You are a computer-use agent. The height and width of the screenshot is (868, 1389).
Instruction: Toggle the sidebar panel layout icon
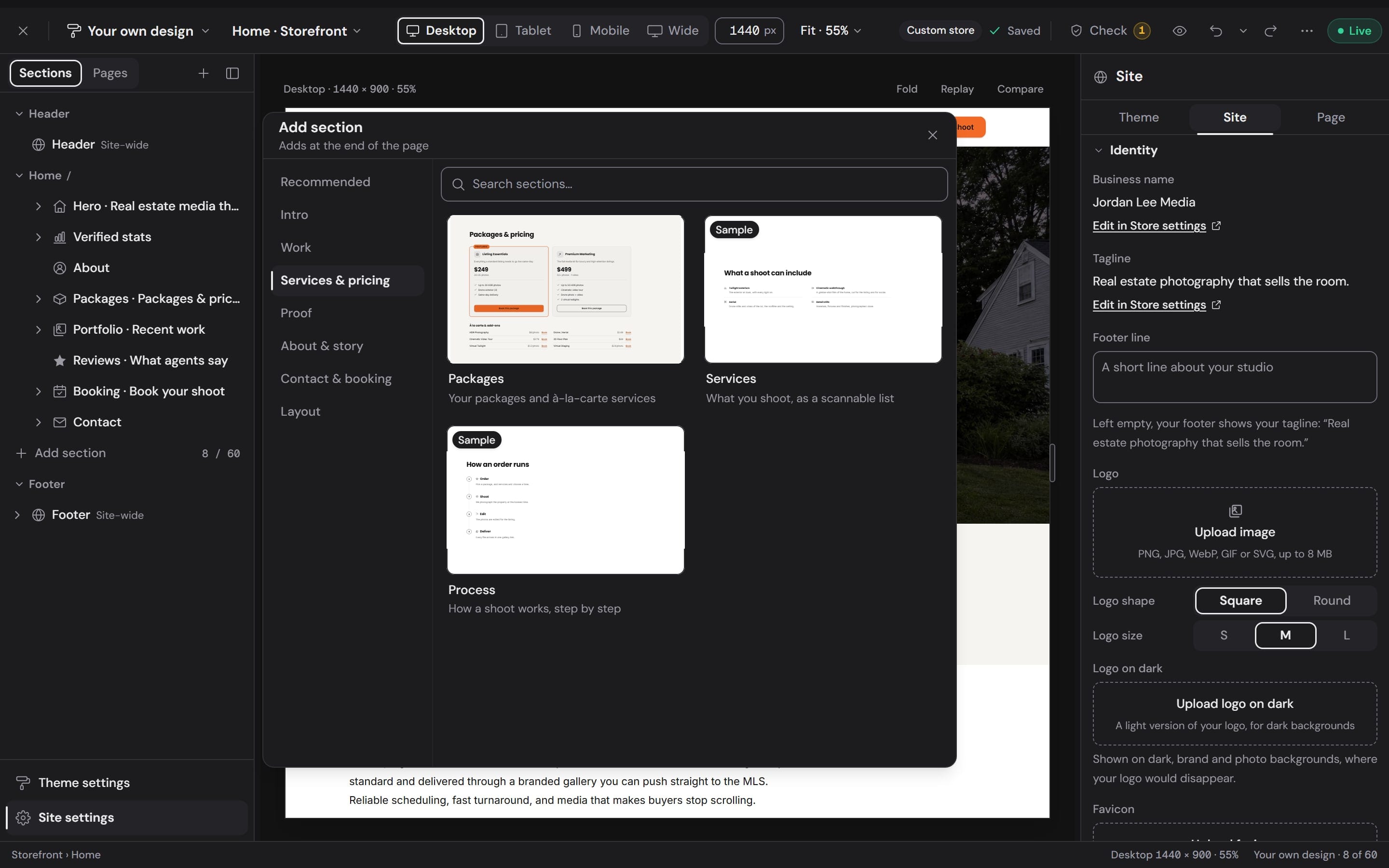coord(232,73)
